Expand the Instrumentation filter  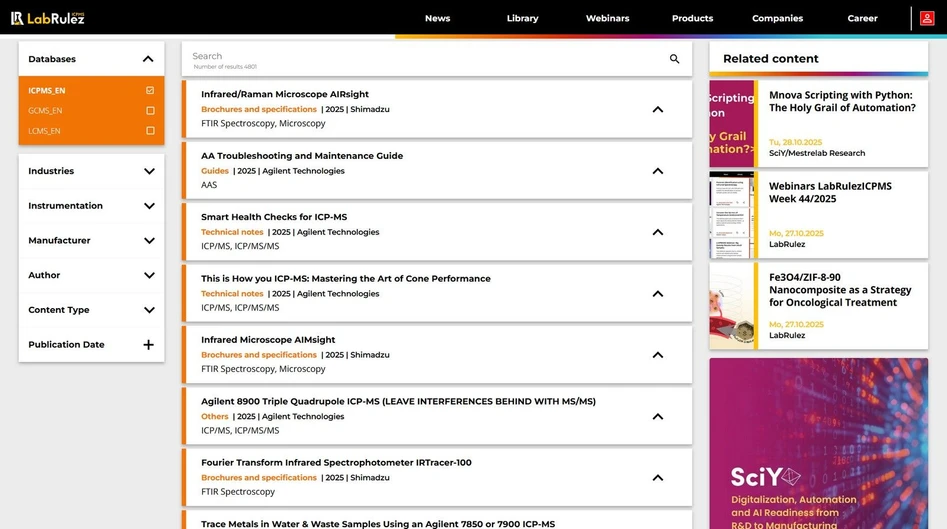[x=149, y=206]
